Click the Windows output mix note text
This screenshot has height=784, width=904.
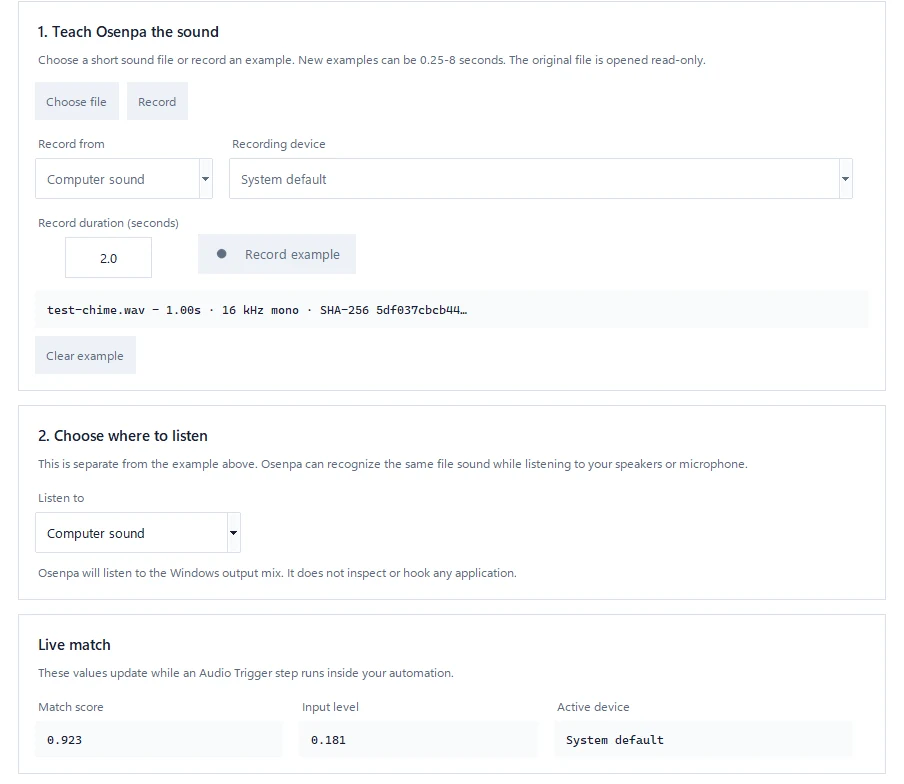coord(277,572)
